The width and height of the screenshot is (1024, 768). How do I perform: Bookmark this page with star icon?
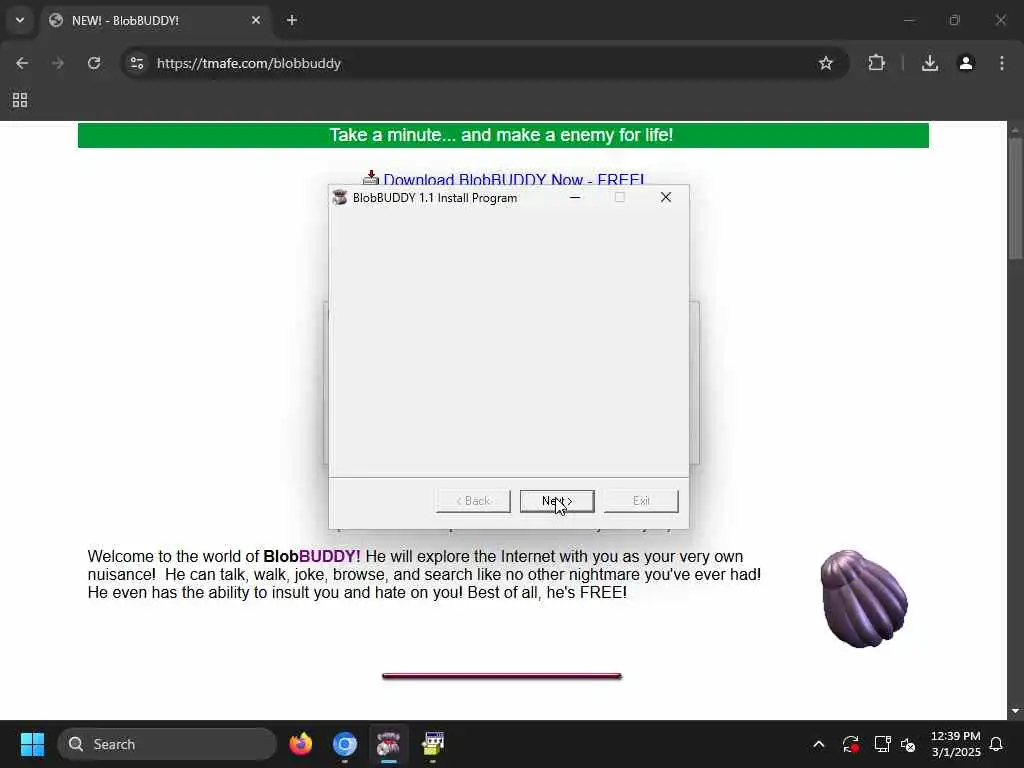click(x=825, y=63)
